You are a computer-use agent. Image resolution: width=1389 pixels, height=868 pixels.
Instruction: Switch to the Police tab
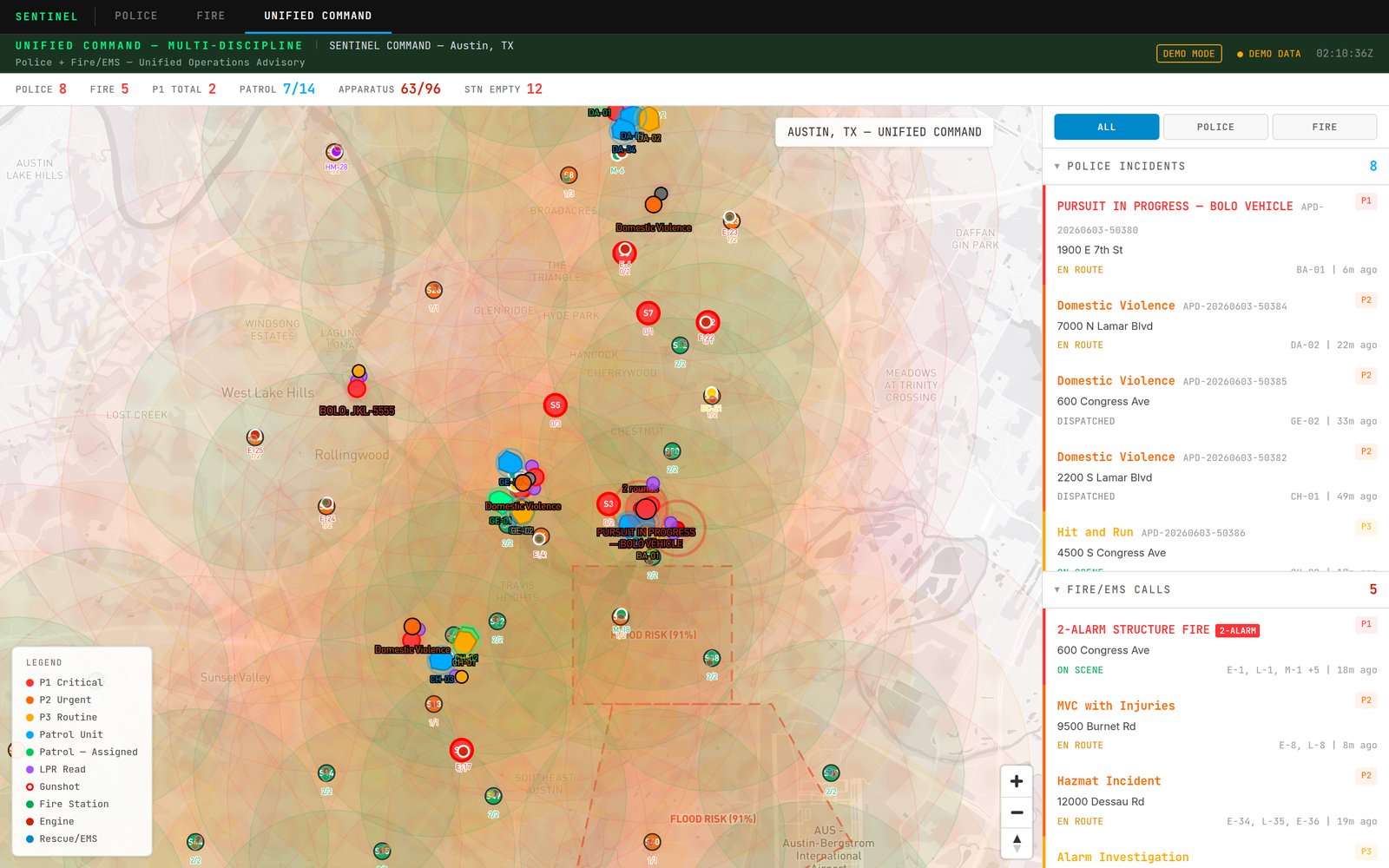click(136, 16)
